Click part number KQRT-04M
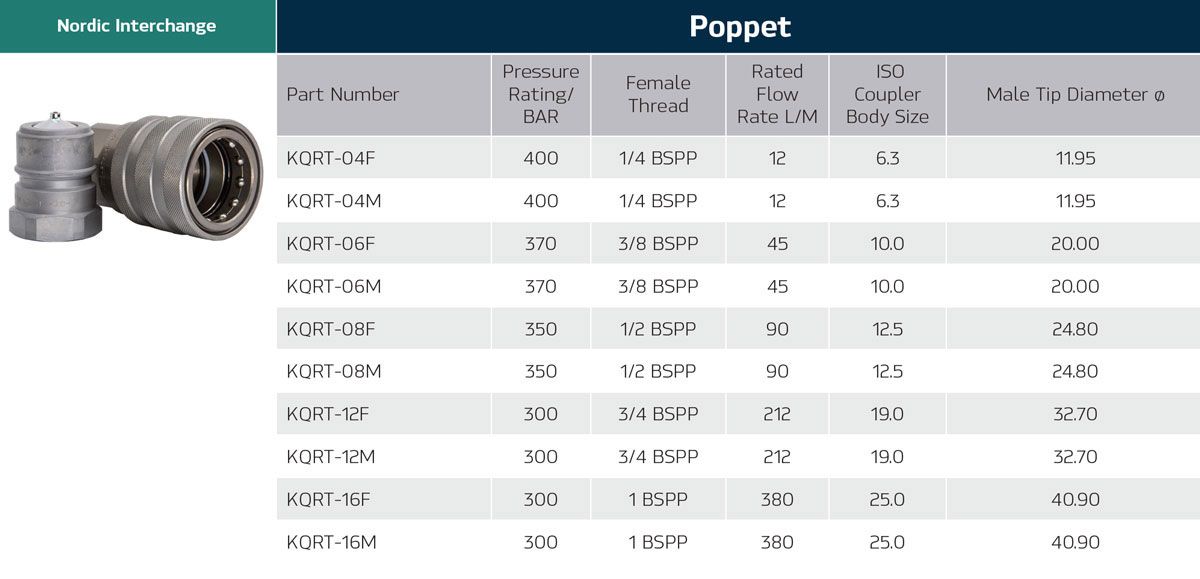This screenshot has width=1200, height=579. [x=331, y=201]
